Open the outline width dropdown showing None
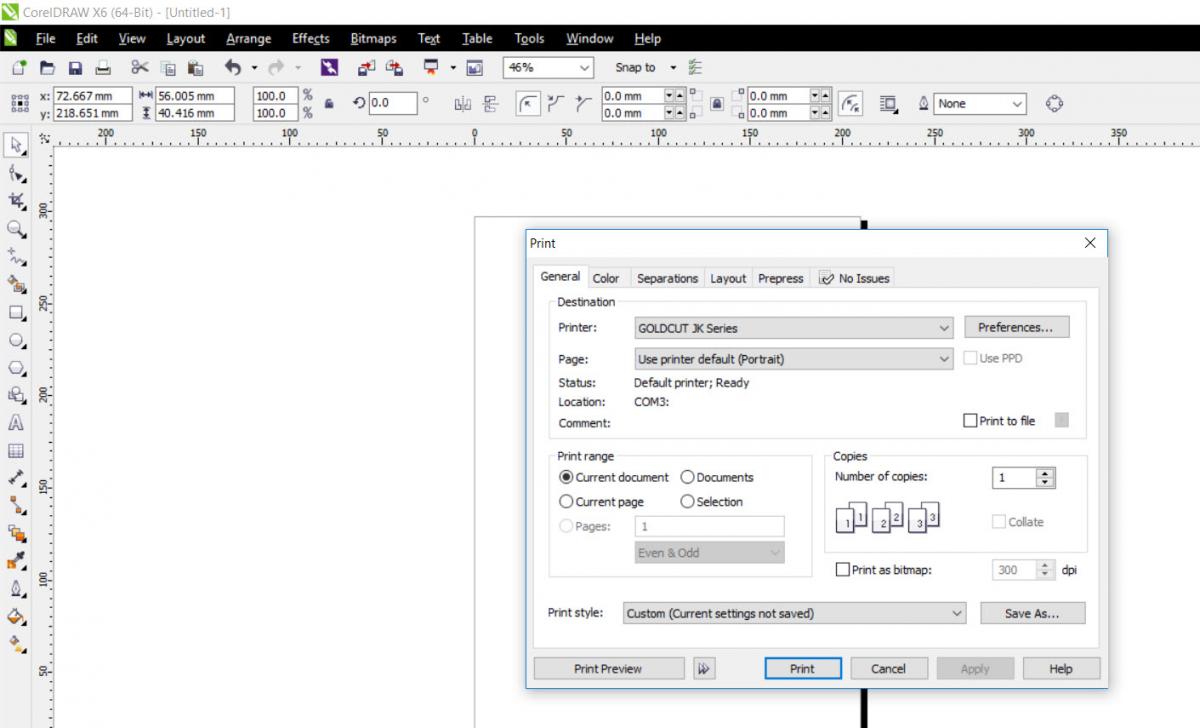The height and width of the screenshot is (728, 1200). point(981,104)
